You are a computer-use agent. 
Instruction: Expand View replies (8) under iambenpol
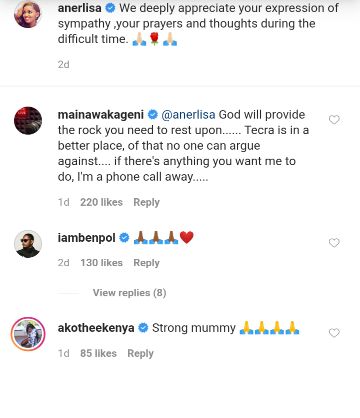tap(129, 293)
